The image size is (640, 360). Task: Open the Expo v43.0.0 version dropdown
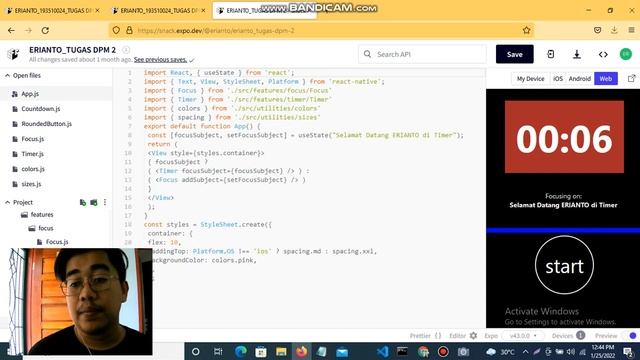523,336
